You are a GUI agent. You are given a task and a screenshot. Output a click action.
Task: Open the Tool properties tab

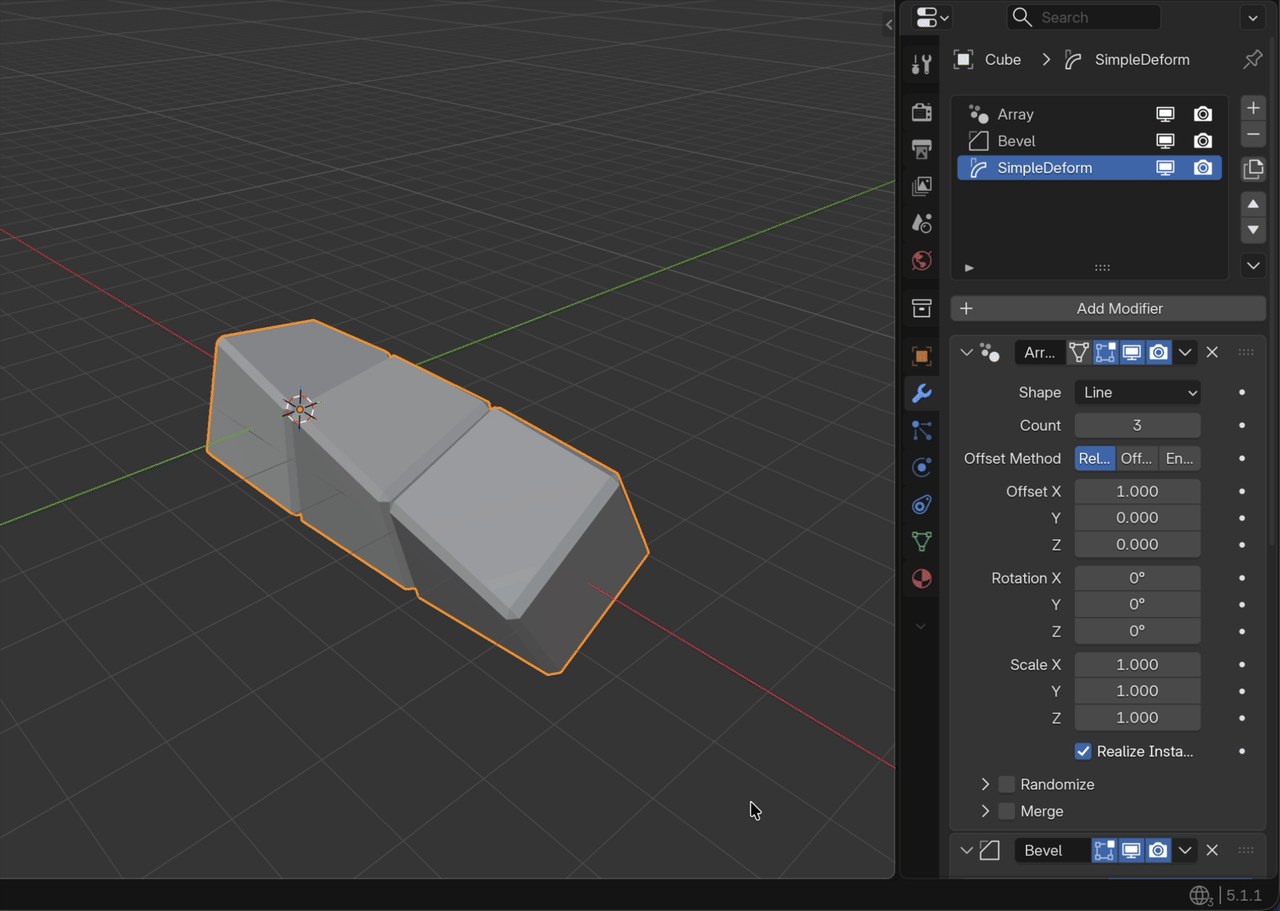click(x=921, y=65)
